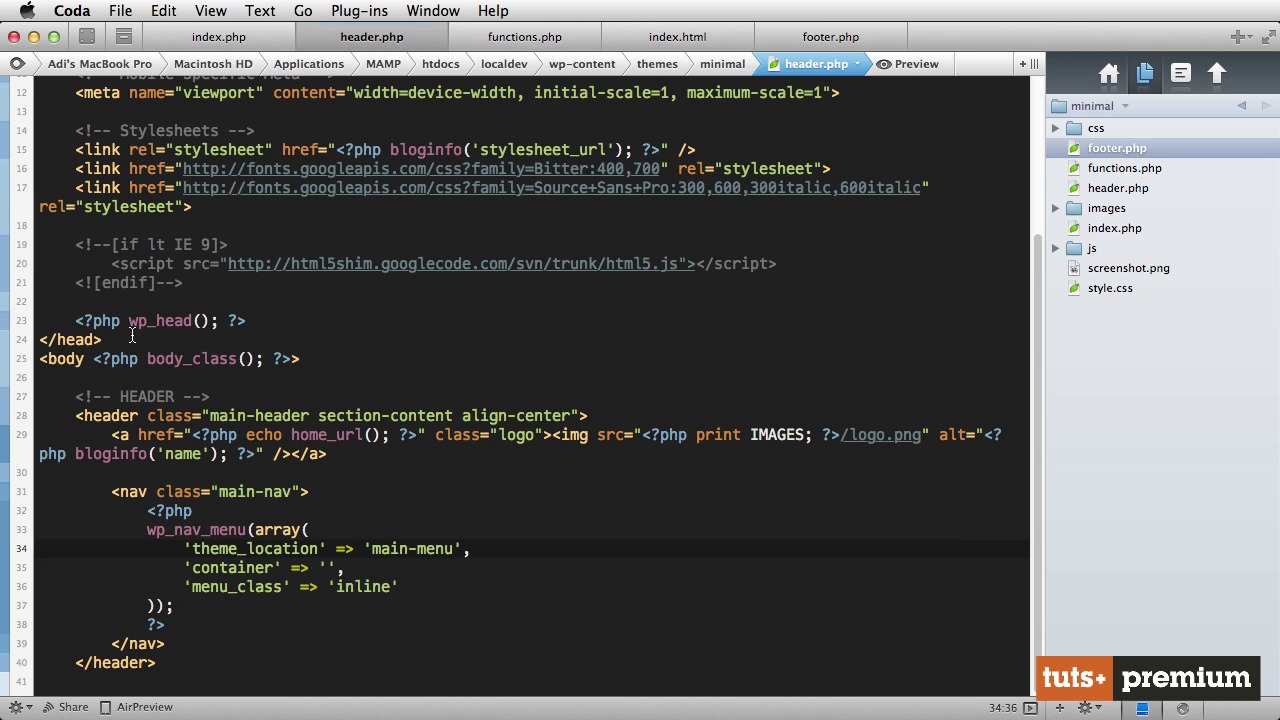Viewport: 1280px width, 720px height.
Task: Open the Go menu
Action: [303, 11]
